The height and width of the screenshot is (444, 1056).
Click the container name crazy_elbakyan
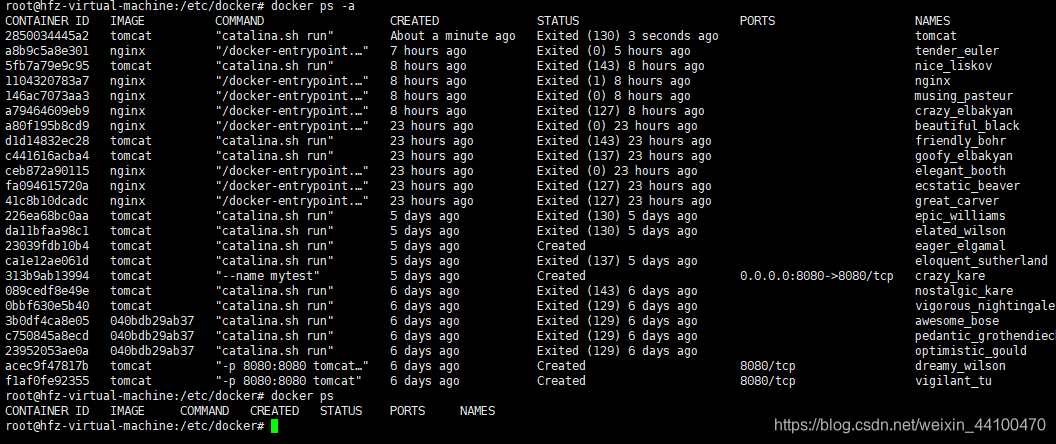click(964, 110)
